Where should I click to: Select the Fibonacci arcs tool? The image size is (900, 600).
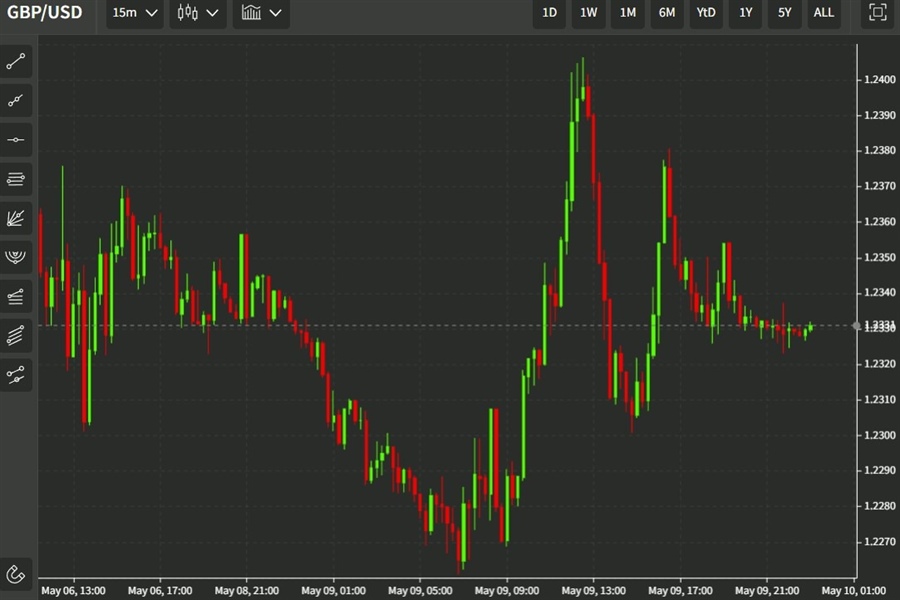click(15, 256)
